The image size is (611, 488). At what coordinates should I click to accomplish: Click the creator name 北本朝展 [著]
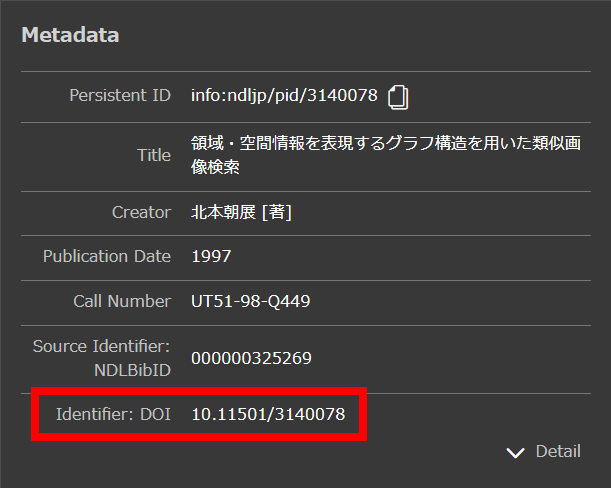(x=241, y=212)
